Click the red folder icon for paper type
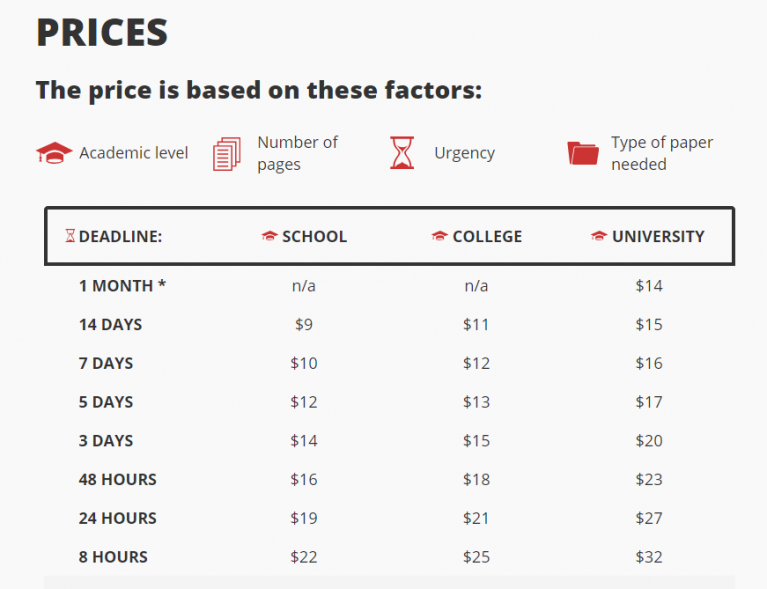 (582, 153)
